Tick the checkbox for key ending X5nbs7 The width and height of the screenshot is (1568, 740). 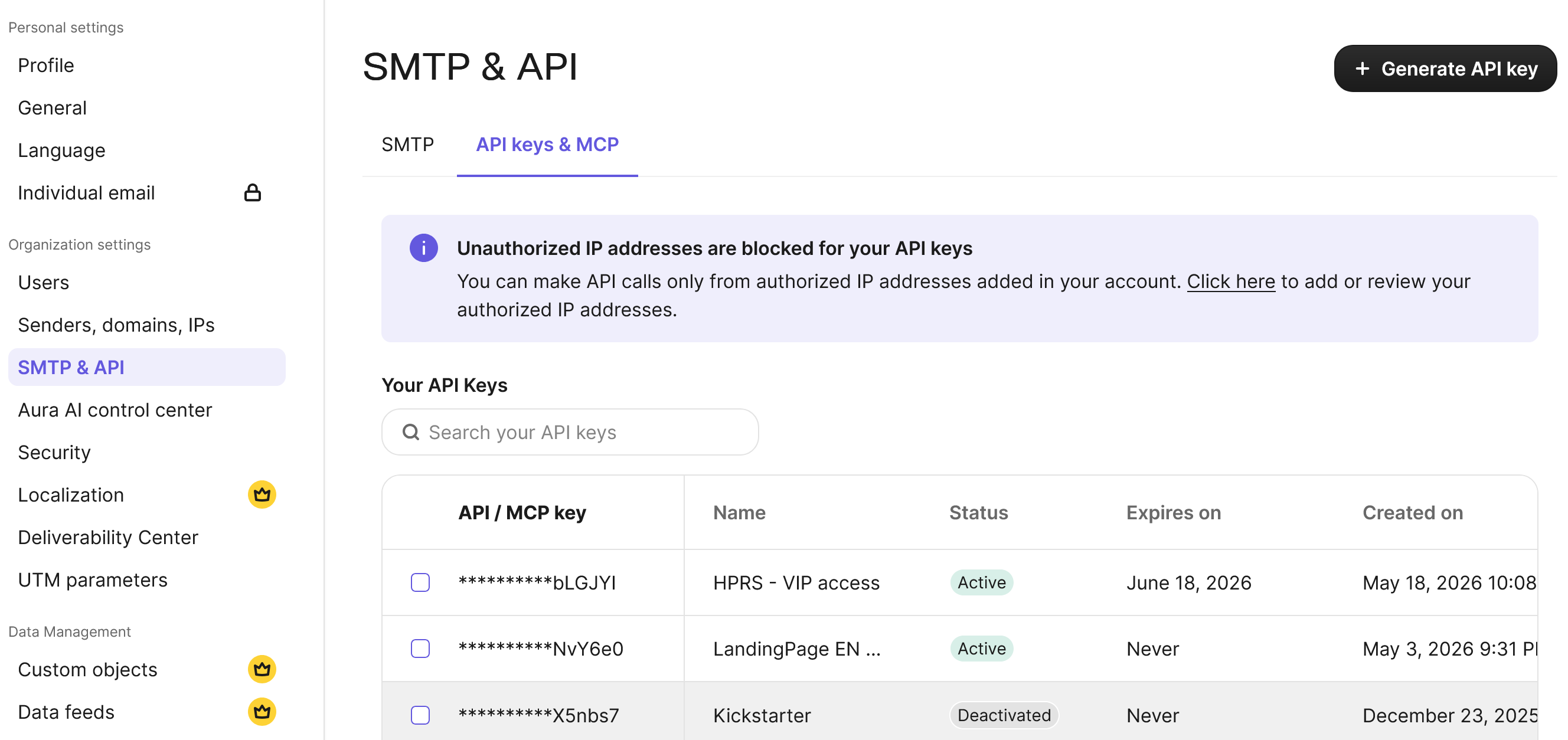420,715
